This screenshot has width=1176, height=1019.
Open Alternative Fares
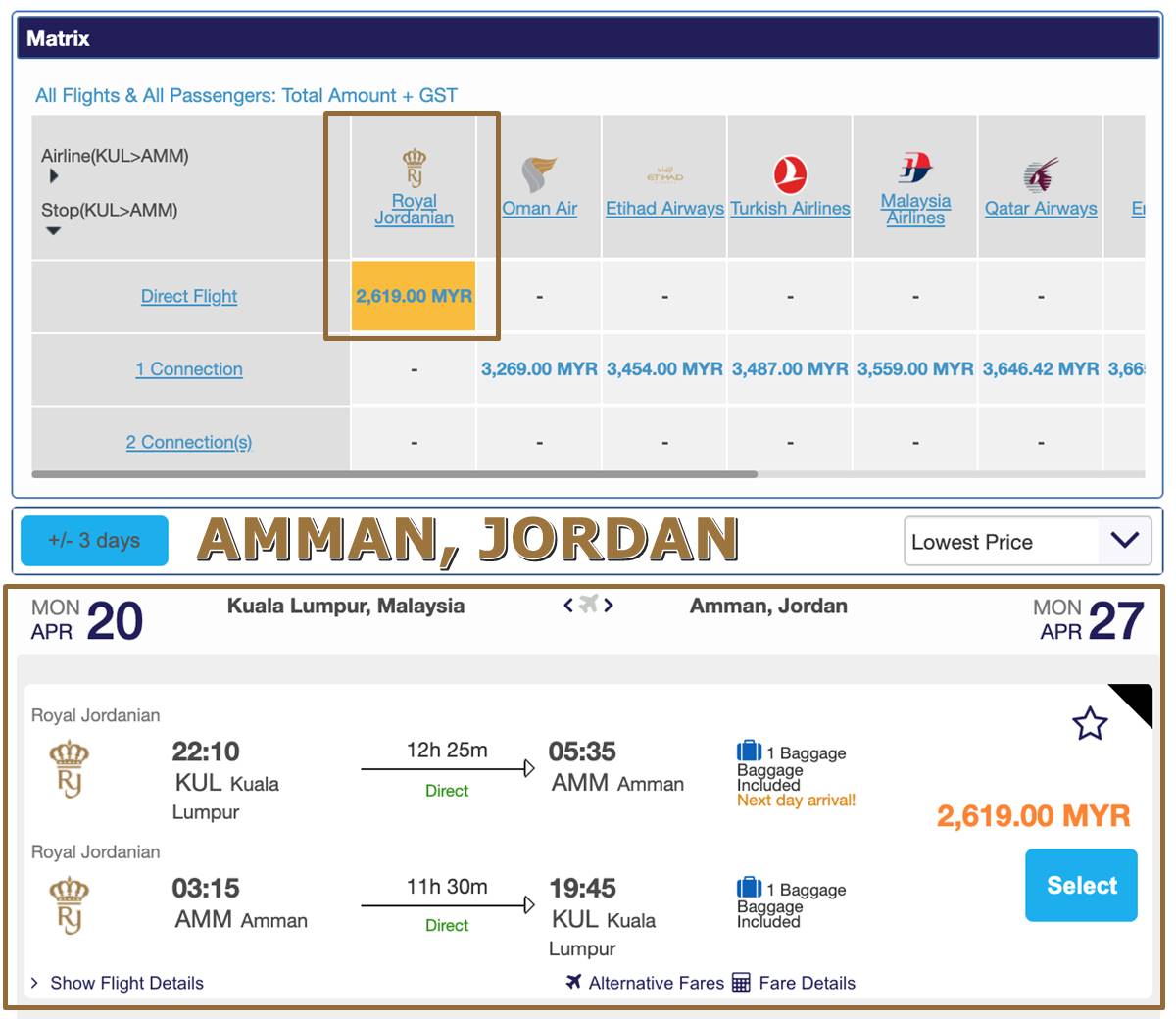(x=656, y=983)
